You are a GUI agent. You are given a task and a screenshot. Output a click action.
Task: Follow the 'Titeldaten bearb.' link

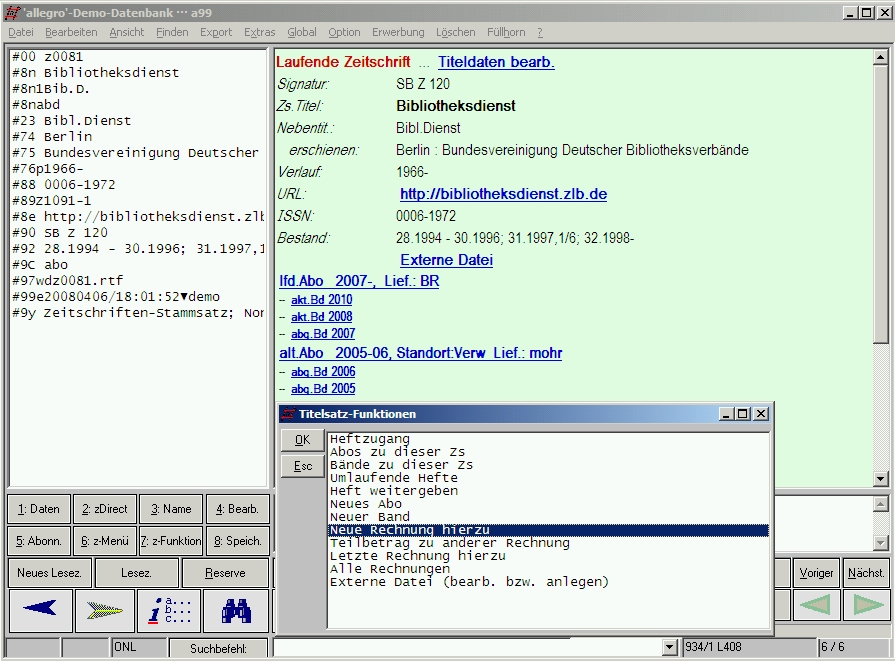point(496,62)
